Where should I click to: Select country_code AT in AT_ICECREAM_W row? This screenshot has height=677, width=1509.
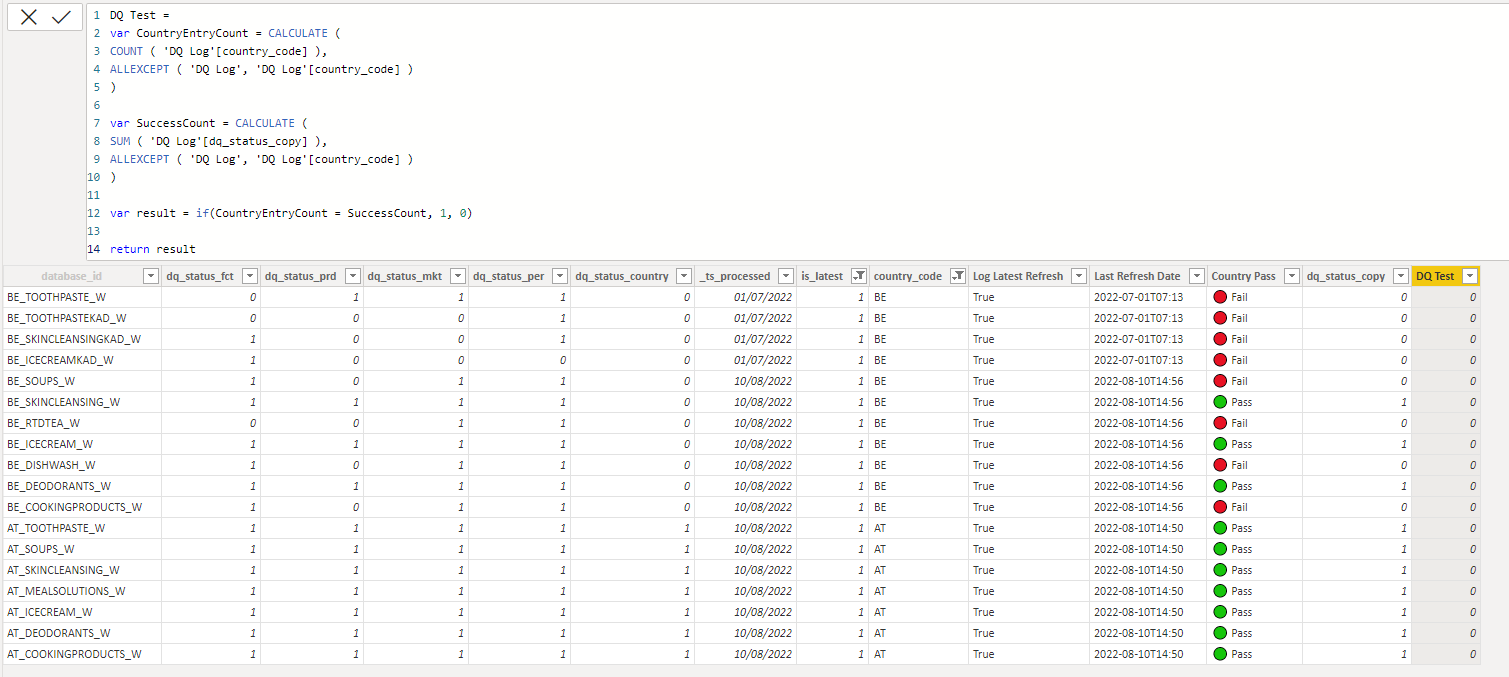[x=880, y=612]
